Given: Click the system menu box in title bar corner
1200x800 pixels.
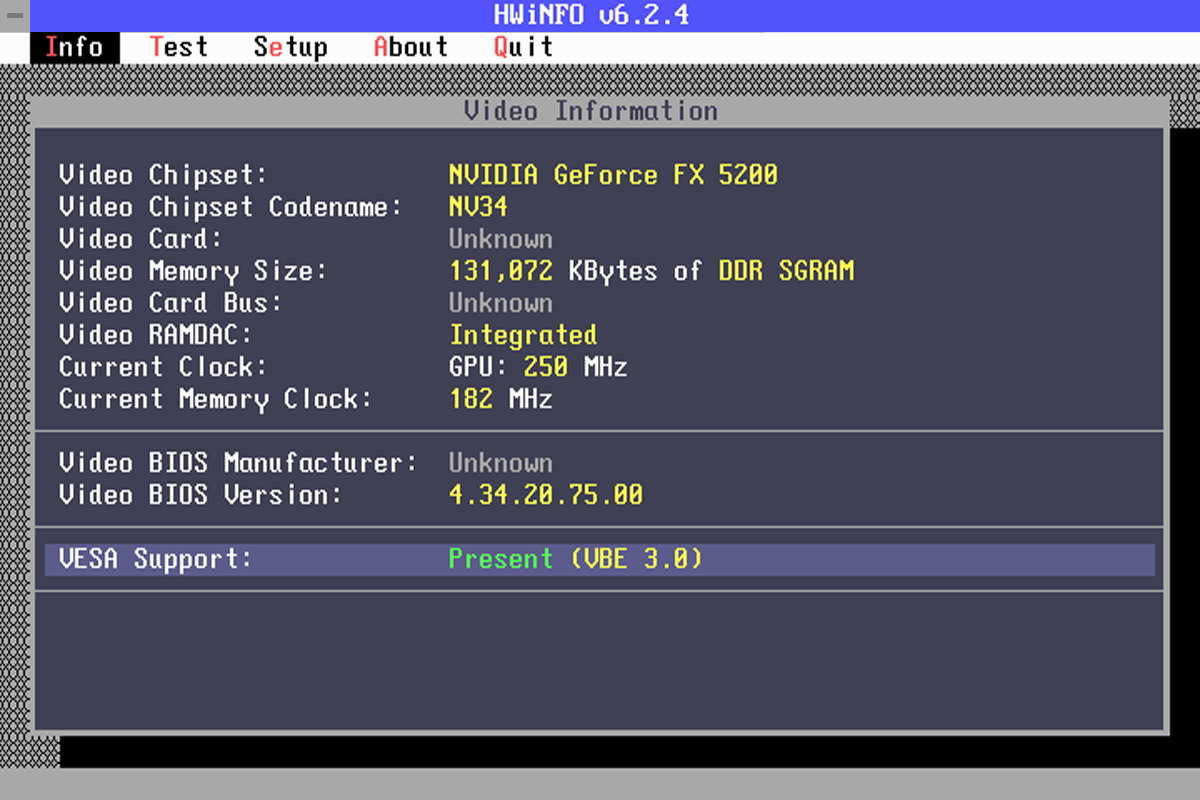Looking at the screenshot, I should [14, 16].
